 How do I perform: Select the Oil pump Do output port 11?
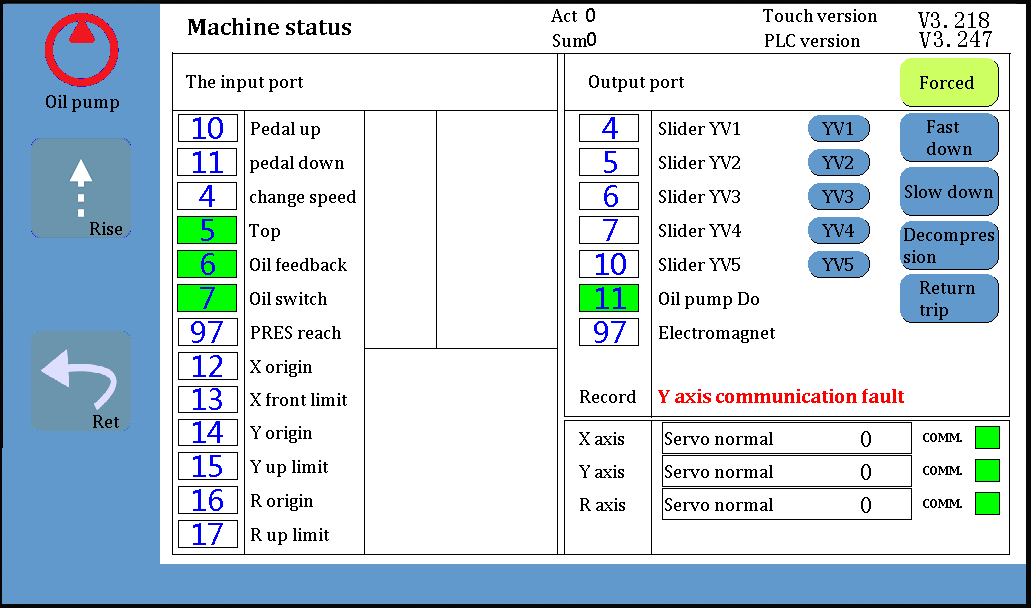(x=609, y=299)
